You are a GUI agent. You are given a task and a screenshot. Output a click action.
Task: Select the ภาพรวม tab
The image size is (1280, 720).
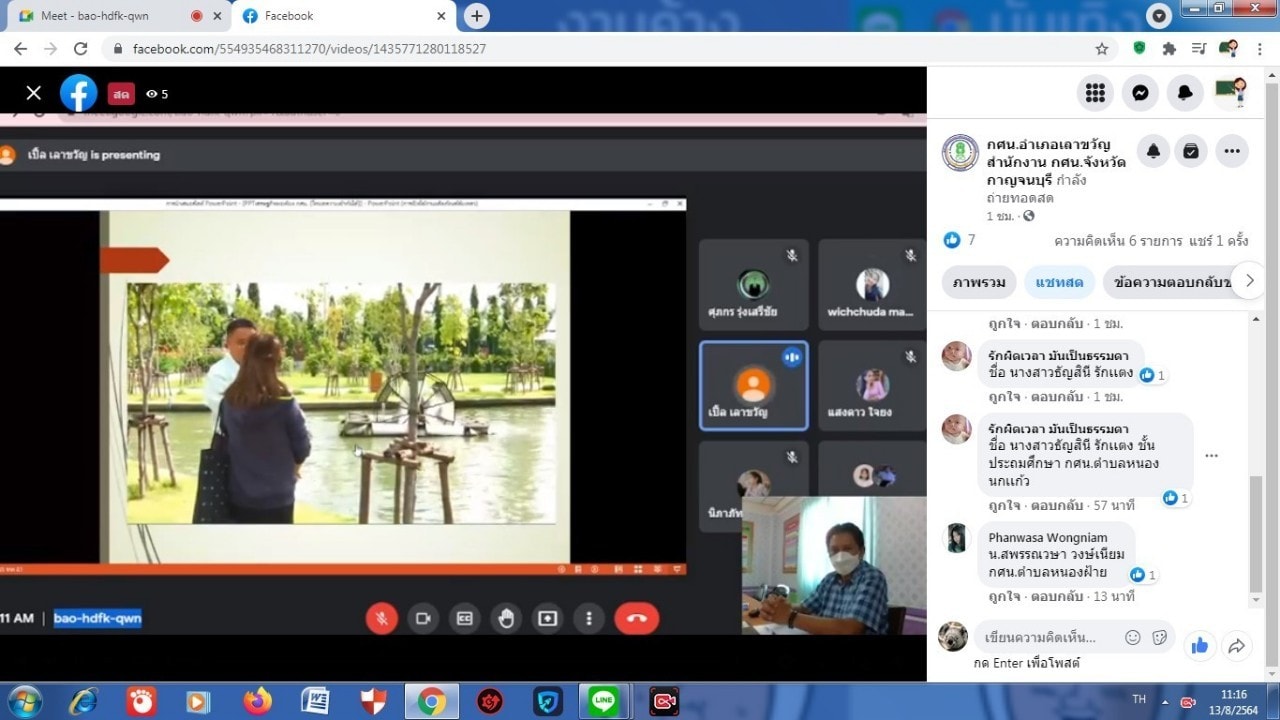point(978,282)
